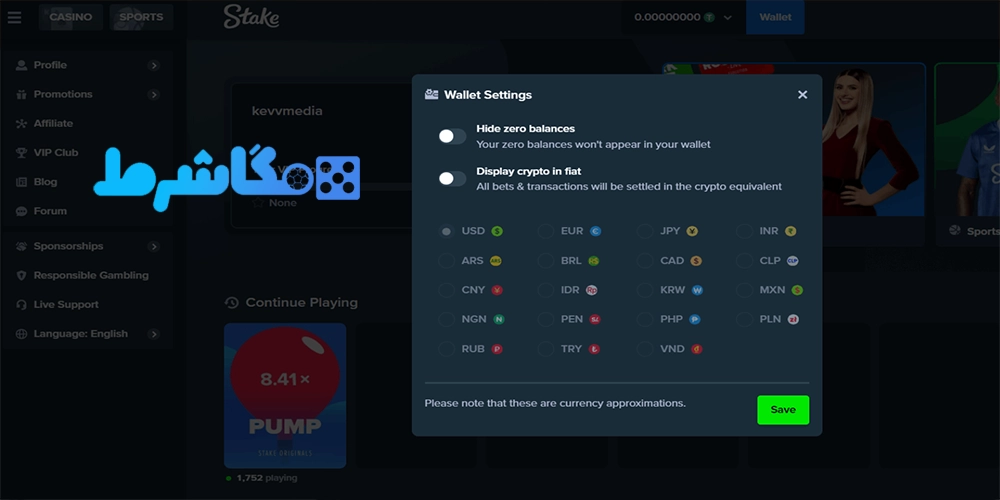Click the yellow JPY coin icon
Screen dimensions: 1000x500
click(x=692, y=231)
